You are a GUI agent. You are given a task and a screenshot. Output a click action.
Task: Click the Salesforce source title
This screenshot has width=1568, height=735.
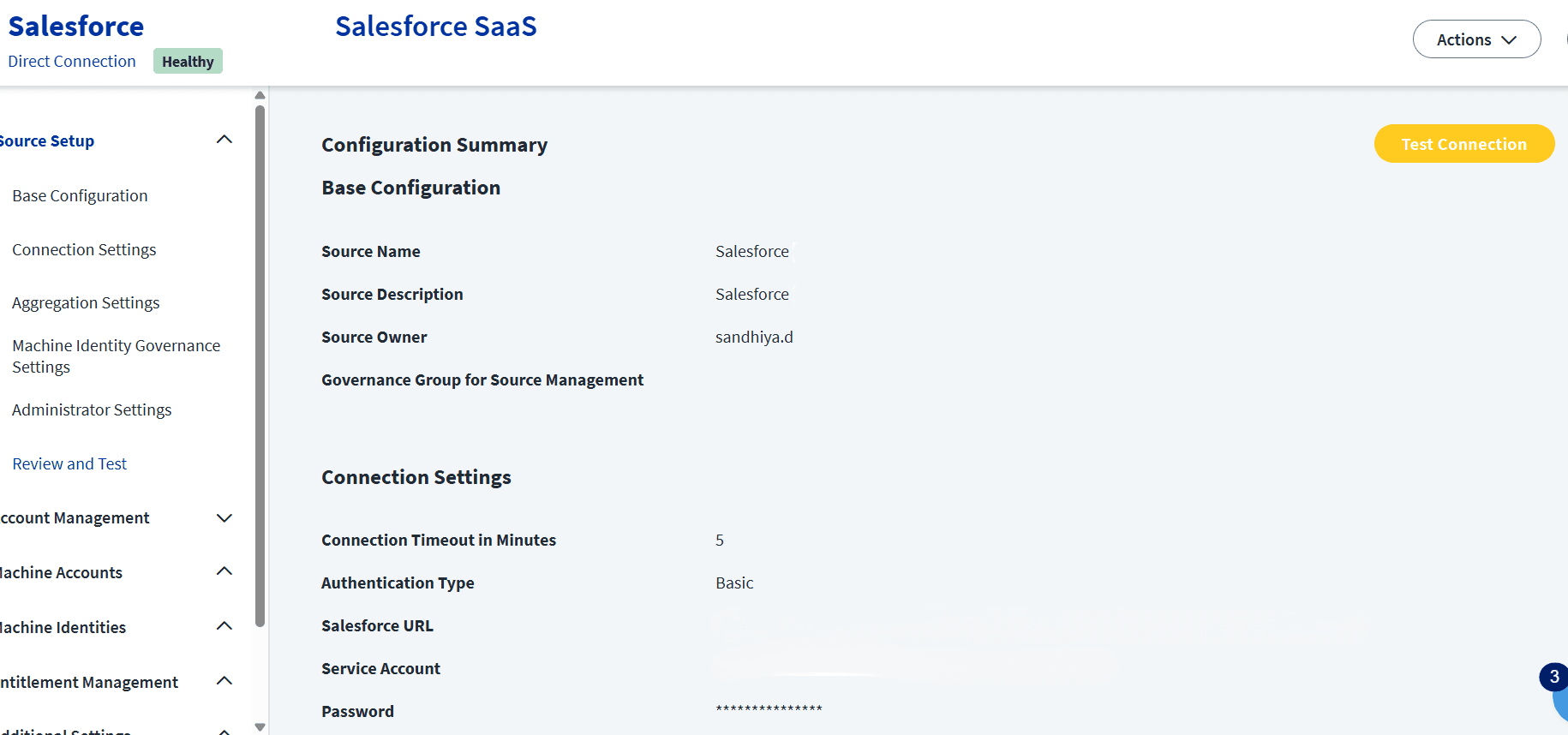pyautogui.click(x=76, y=26)
